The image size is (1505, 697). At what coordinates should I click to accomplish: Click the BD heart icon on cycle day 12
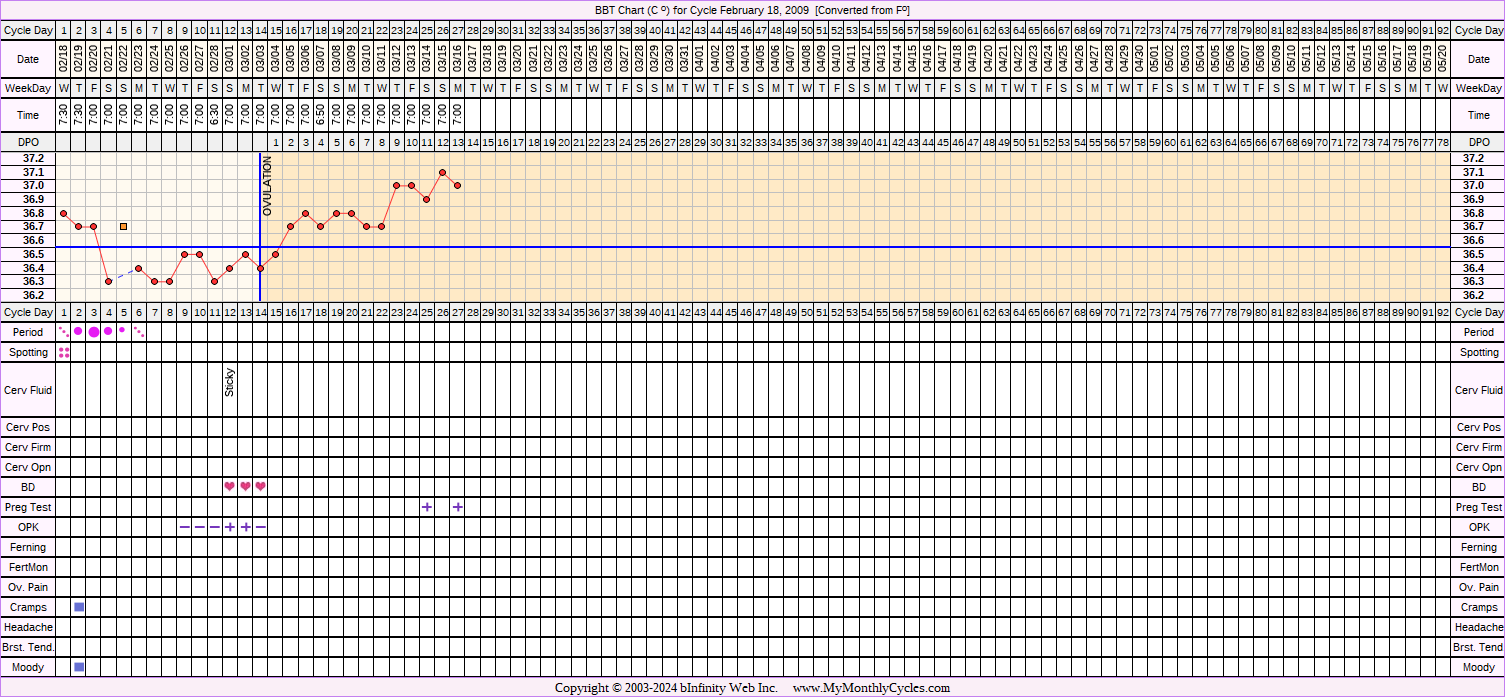tap(230, 487)
